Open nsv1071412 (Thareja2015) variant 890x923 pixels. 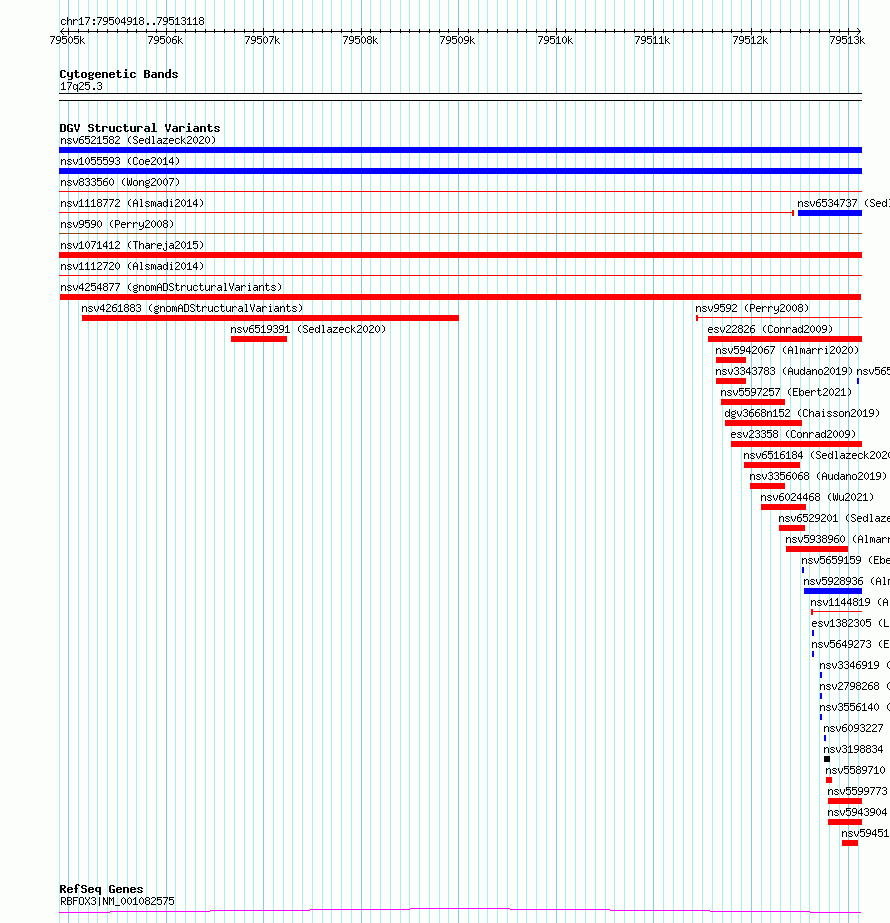tap(132, 245)
